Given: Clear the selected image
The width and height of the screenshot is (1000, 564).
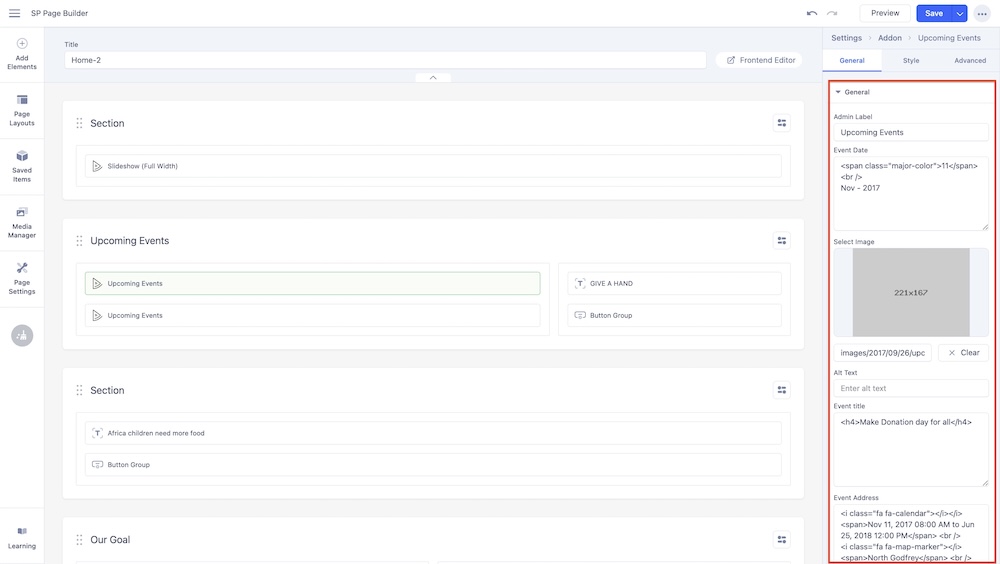Looking at the screenshot, I should [963, 353].
